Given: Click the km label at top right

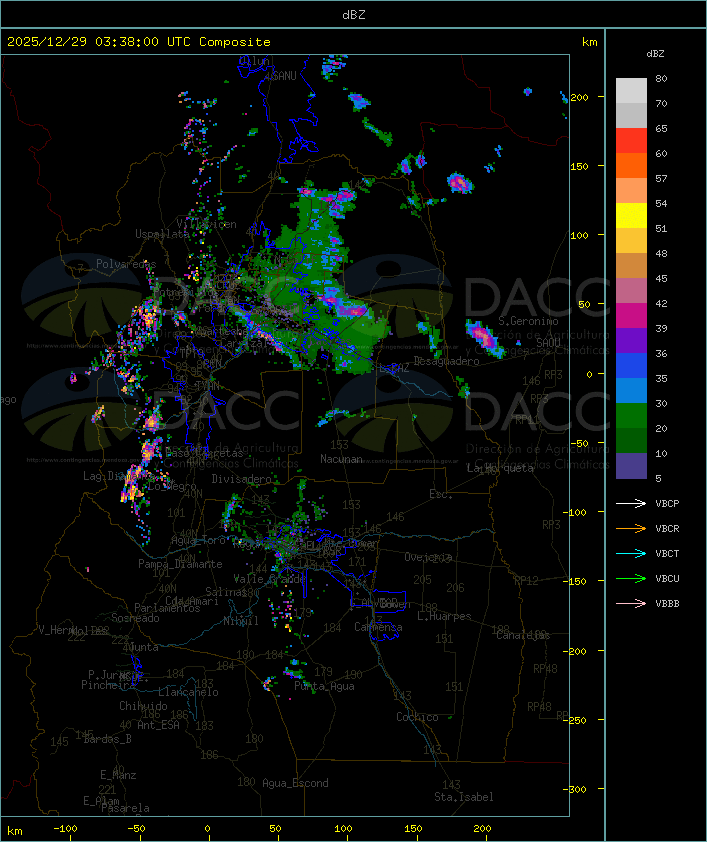Looking at the screenshot, I should [x=589, y=42].
